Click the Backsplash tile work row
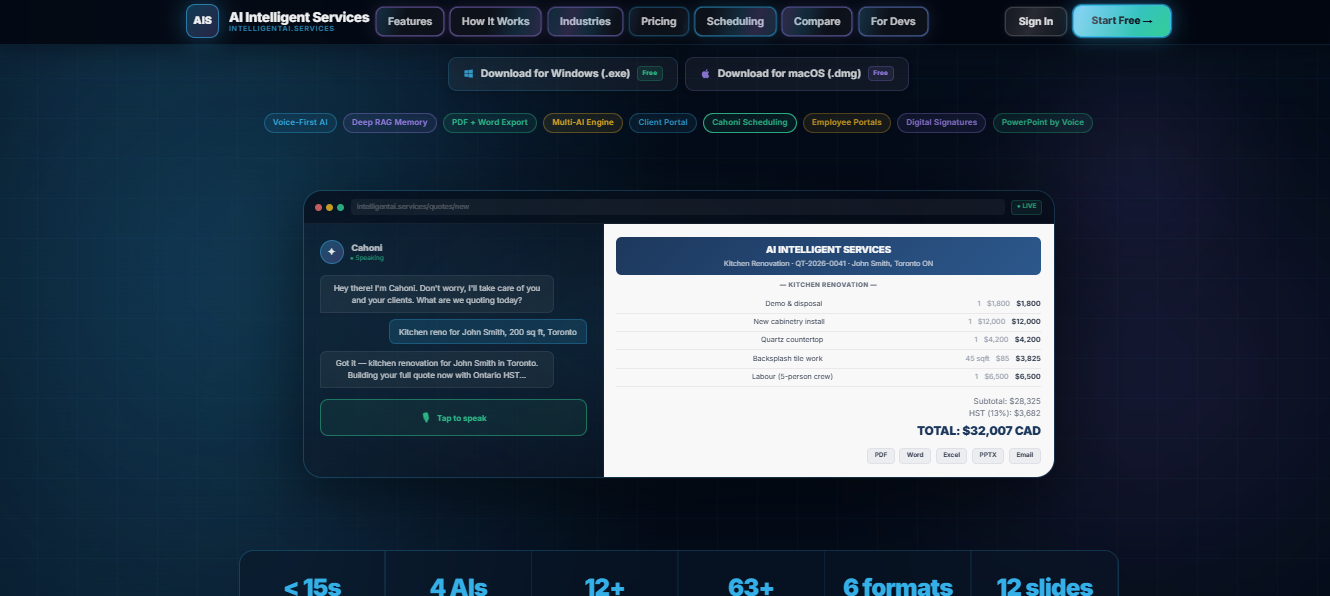Viewport: 1330px width, 596px height. [828, 358]
